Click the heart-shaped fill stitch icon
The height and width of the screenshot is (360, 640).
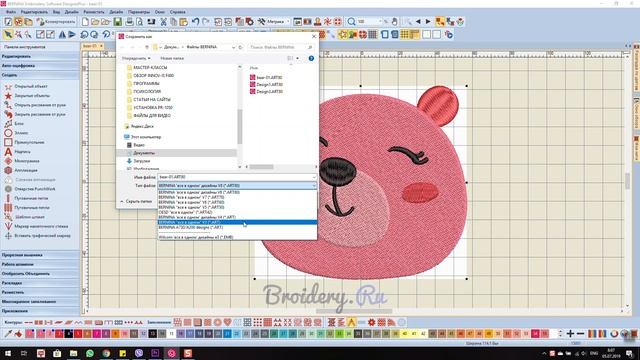point(227,322)
